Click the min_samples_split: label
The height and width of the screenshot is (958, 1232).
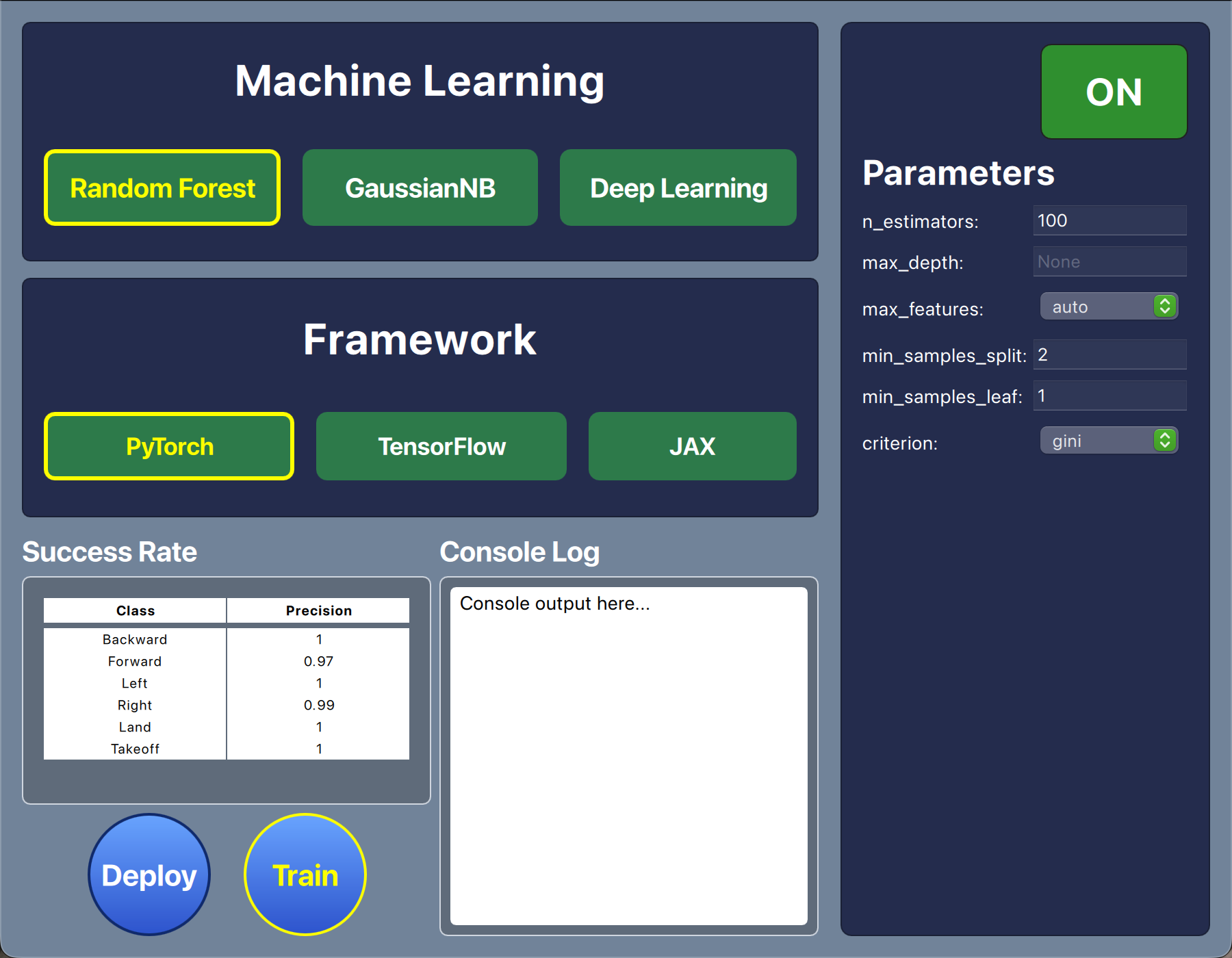945,356
